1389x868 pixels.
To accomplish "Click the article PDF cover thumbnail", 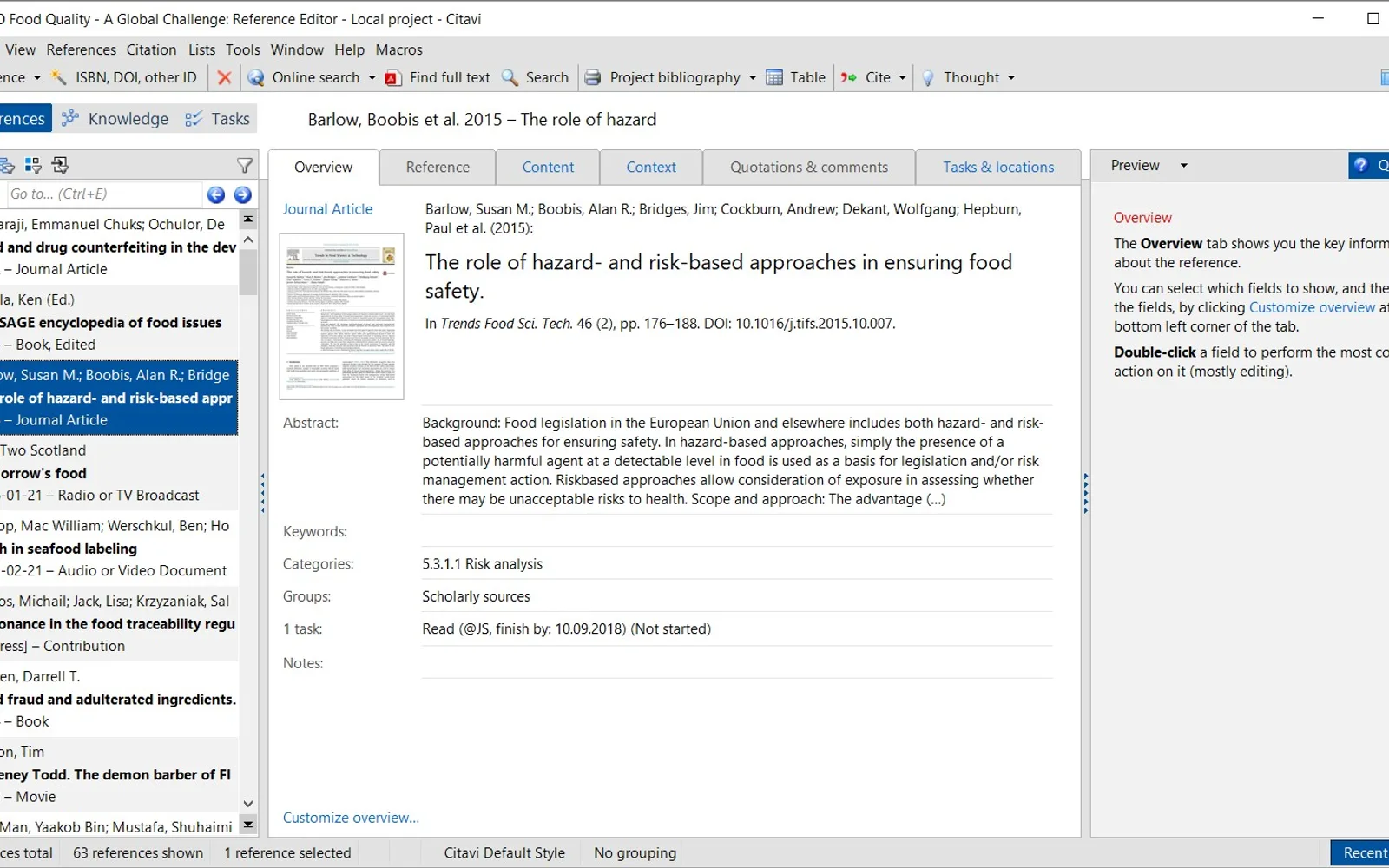I will [x=341, y=317].
